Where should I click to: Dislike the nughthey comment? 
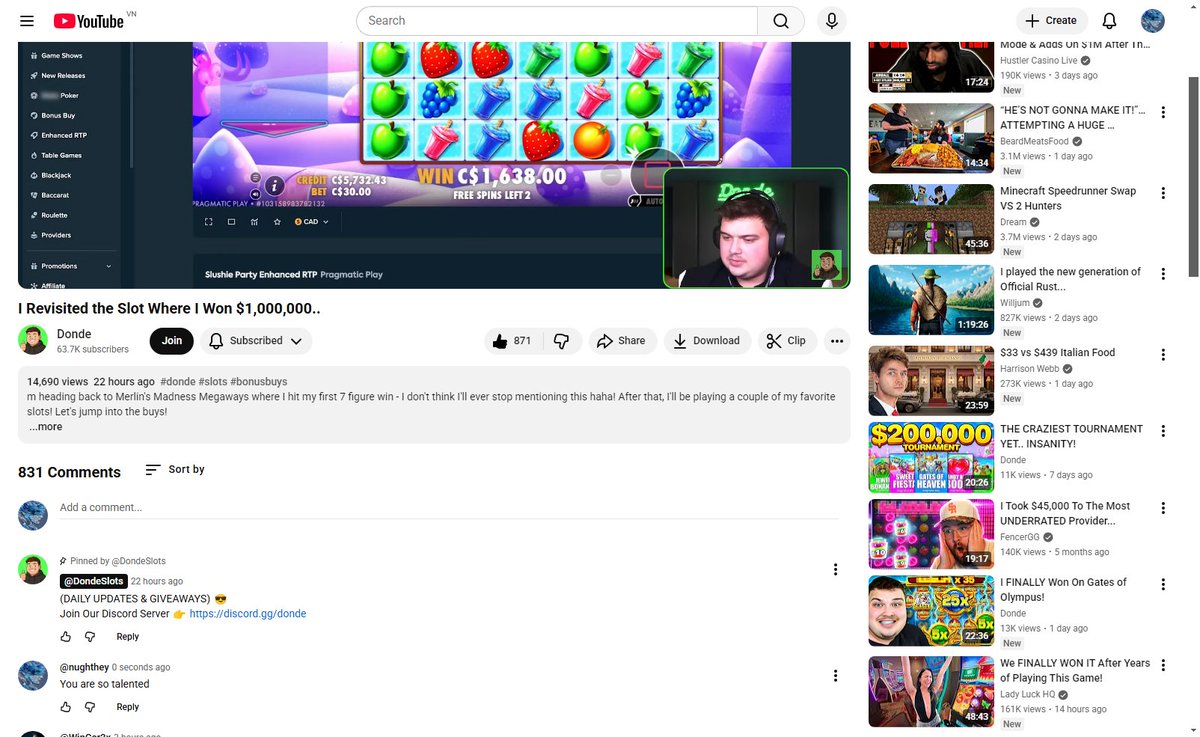click(x=90, y=707)
